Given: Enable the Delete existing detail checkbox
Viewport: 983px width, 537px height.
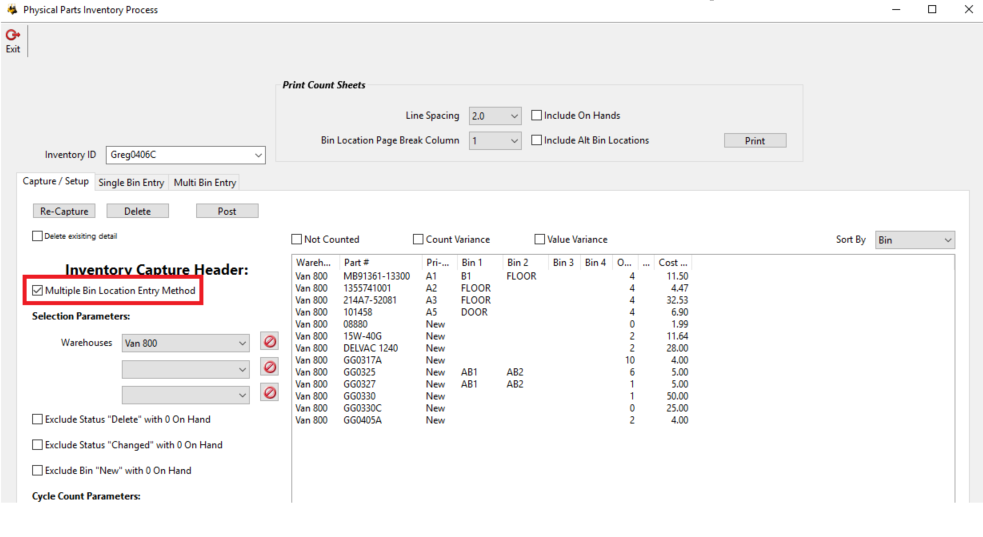Looking at the screenshot, I should click(38, 236).
